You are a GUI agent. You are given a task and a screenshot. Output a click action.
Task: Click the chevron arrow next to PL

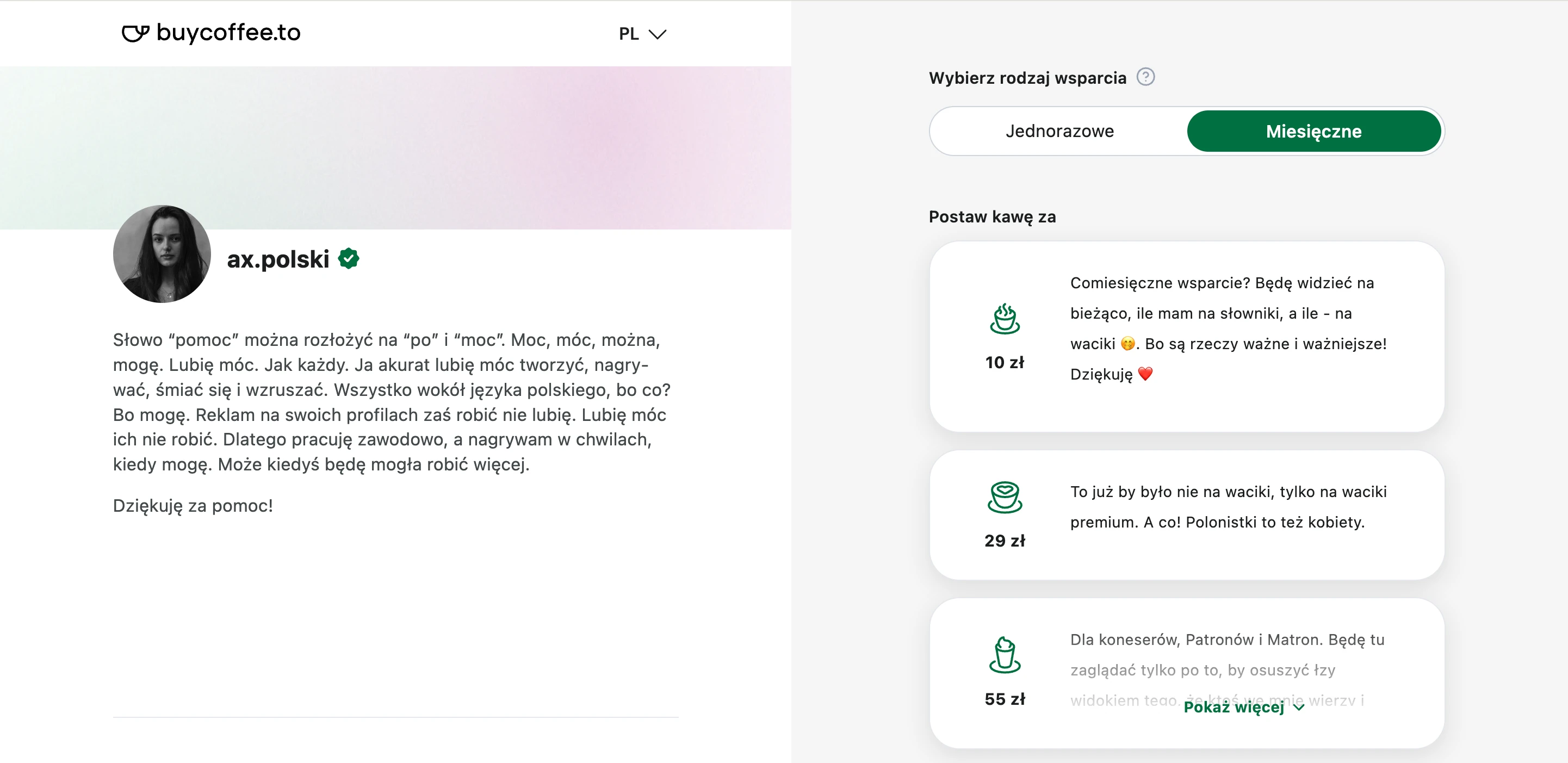(658, 34)
